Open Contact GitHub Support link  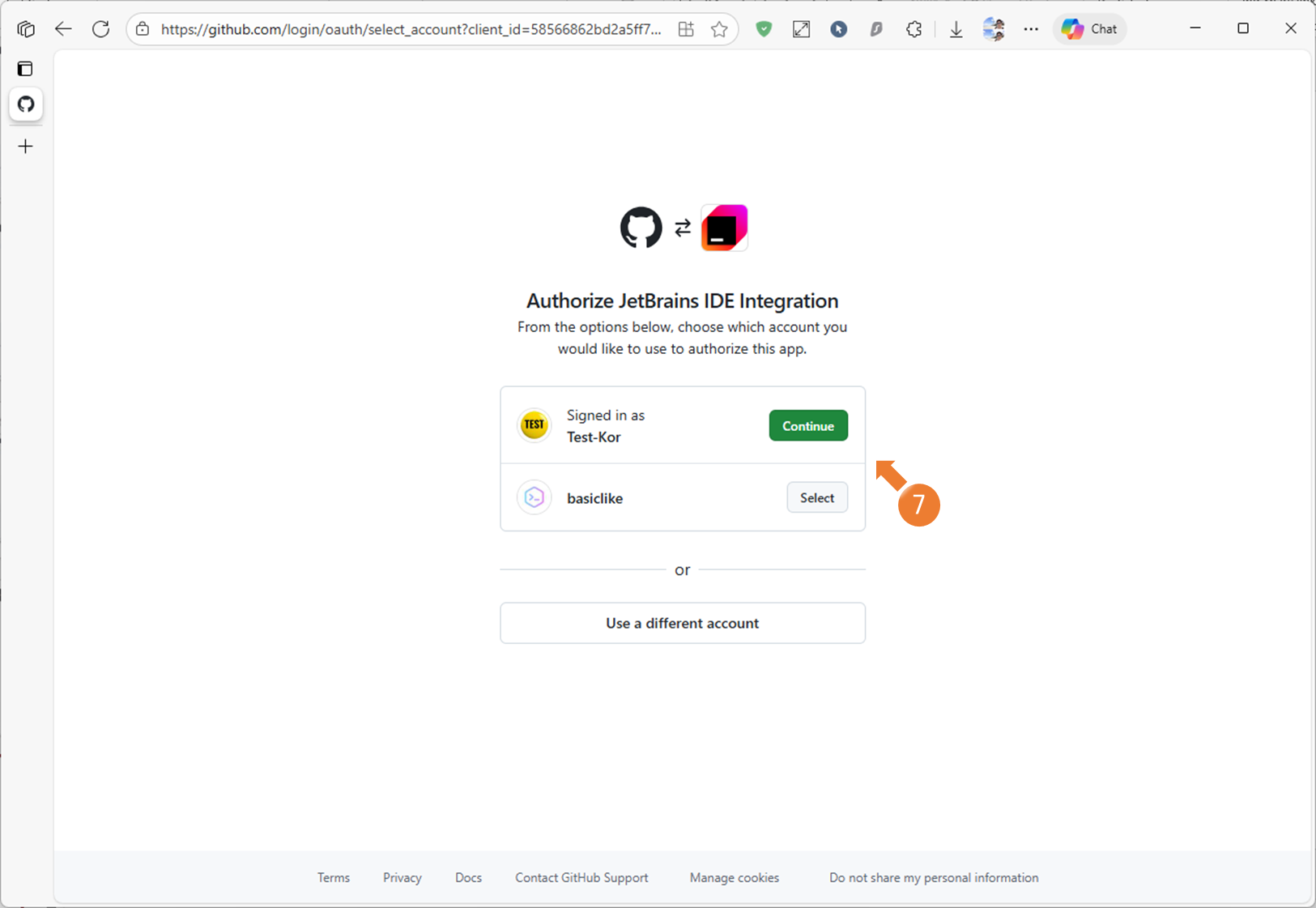pos(581,877)
